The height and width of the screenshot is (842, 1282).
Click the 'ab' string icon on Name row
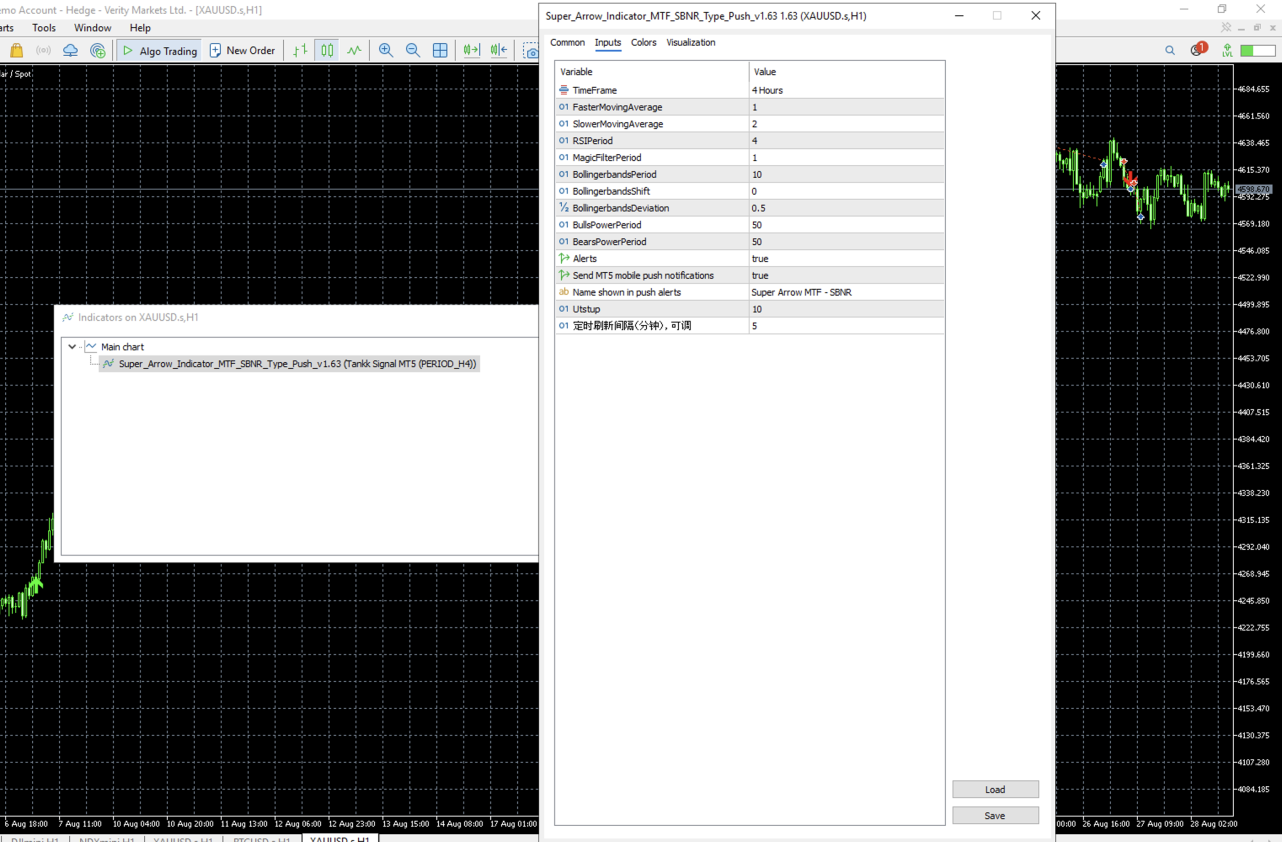(564, 292)
